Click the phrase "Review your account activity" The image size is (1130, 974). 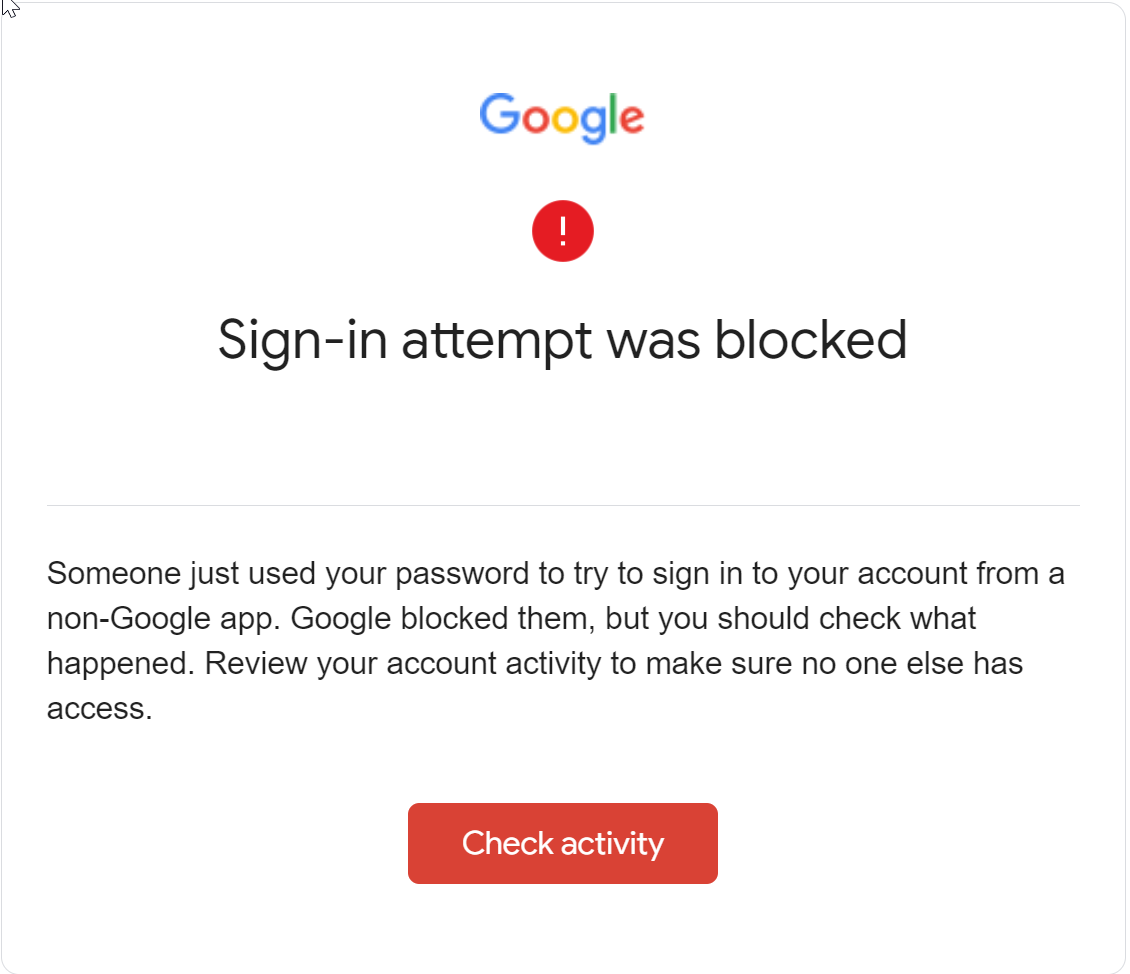point(403,664)
